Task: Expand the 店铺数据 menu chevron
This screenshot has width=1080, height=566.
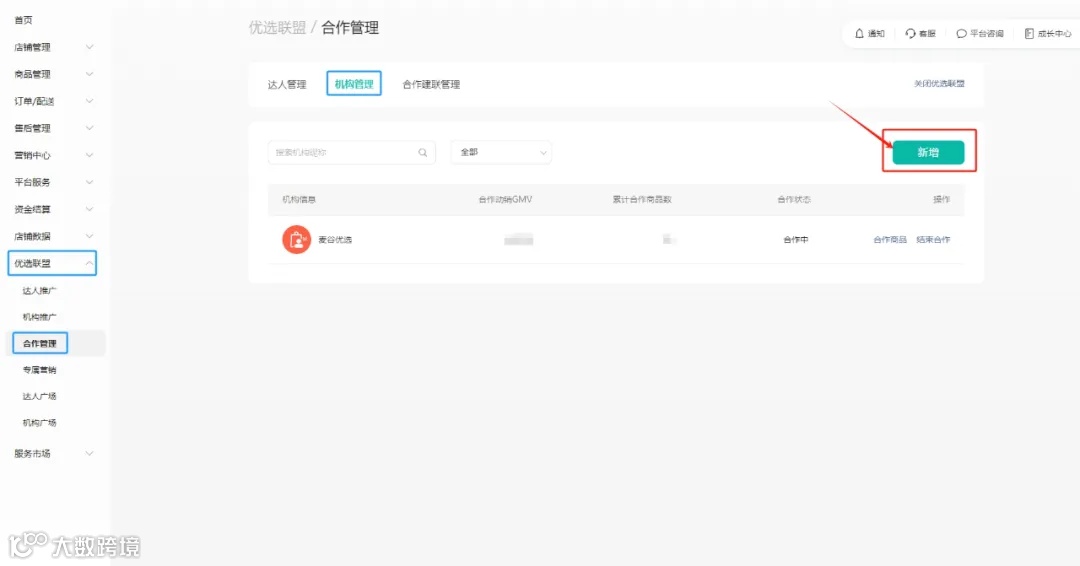Action: point(89,235)
